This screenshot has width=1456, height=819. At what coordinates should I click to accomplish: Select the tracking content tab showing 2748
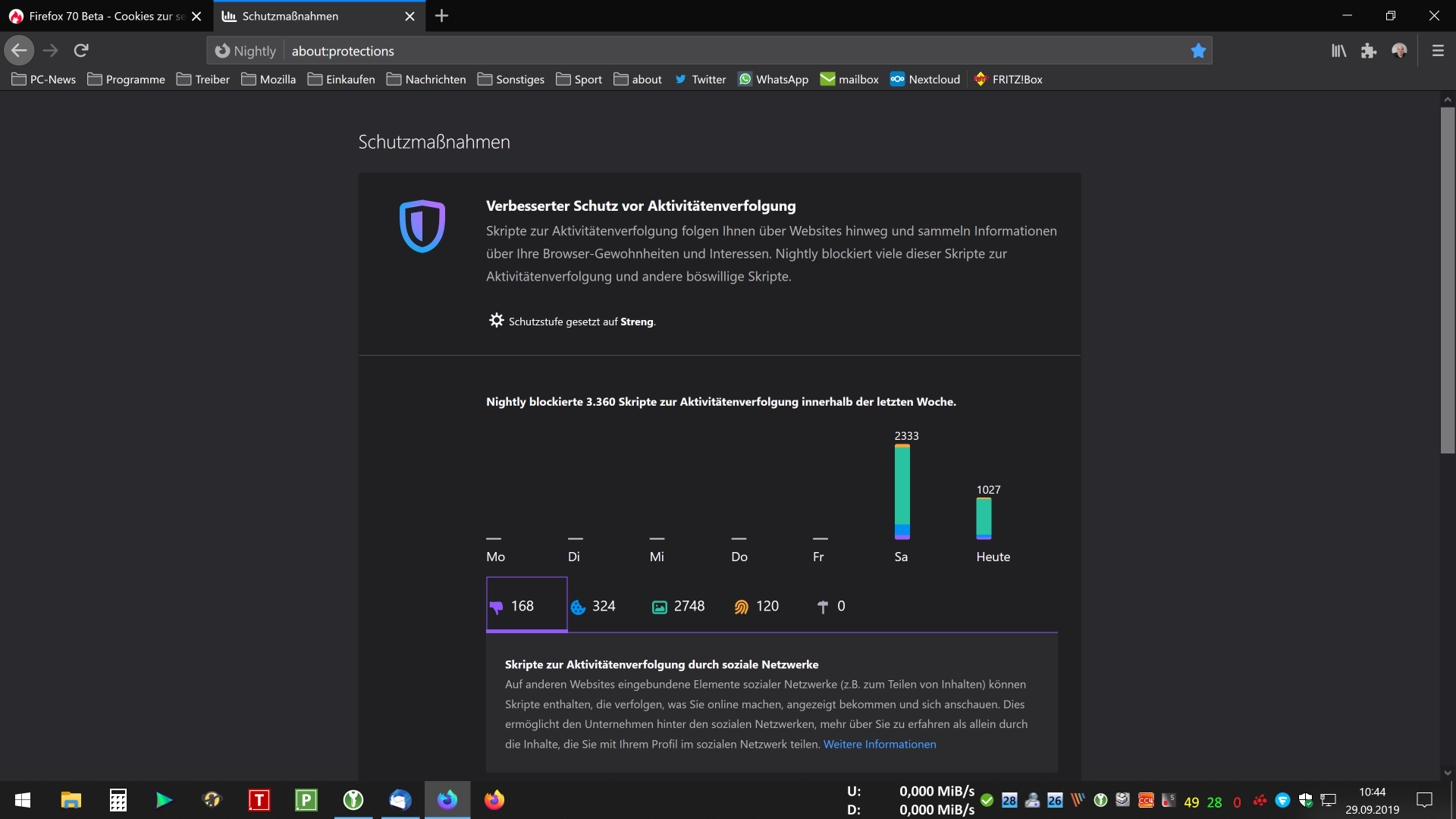[x=679, y=606]
